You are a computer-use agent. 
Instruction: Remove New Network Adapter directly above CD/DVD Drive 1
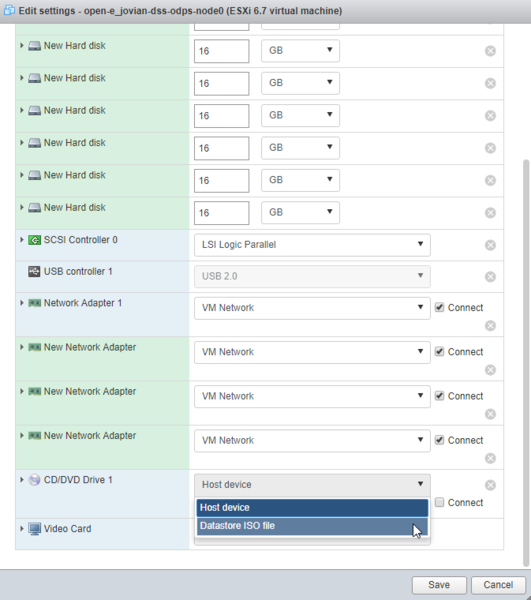[490, 458]
